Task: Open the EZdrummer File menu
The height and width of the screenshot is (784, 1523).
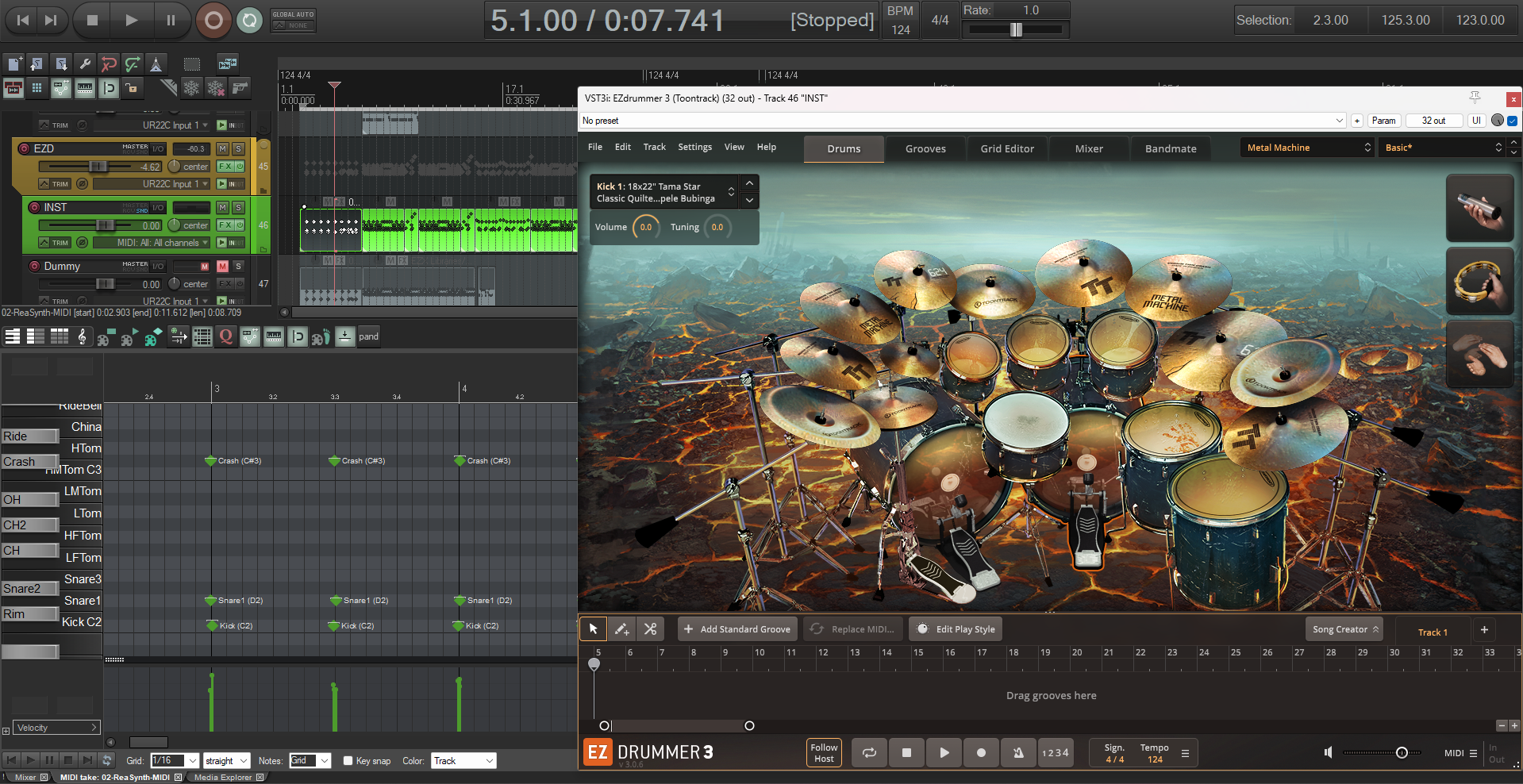Action: 595,148
